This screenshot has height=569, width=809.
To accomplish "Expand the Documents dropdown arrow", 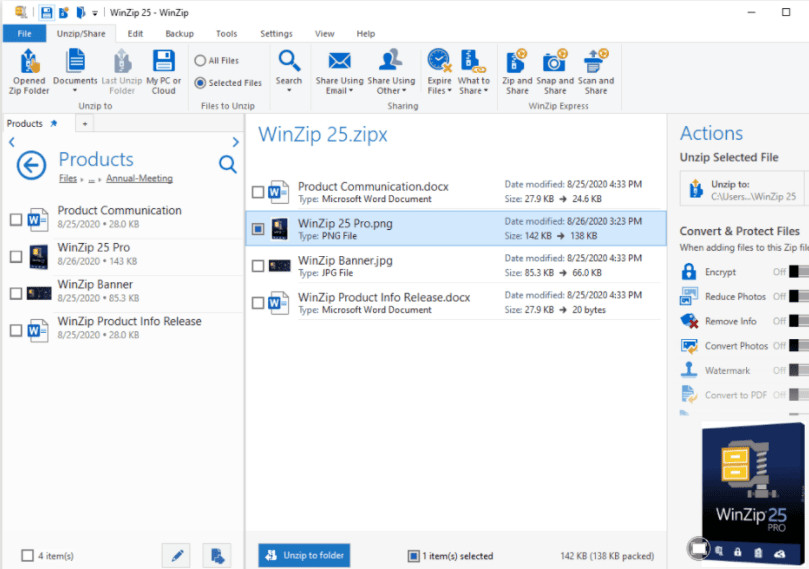I will (x=75, y=90).
